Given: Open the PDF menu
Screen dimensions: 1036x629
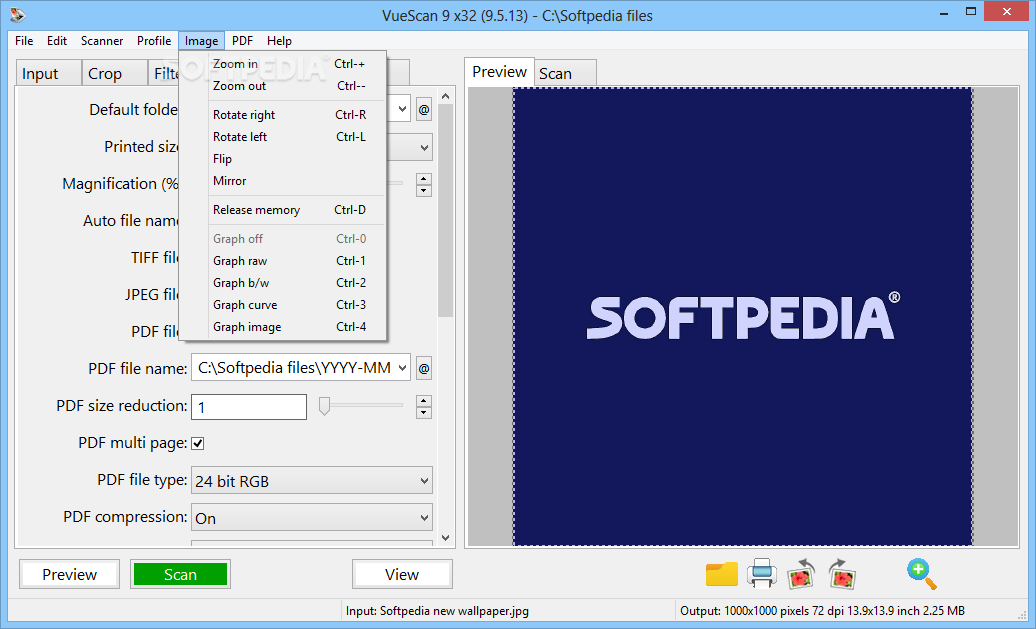Looking at the screenshot, I should pos(242,40).
